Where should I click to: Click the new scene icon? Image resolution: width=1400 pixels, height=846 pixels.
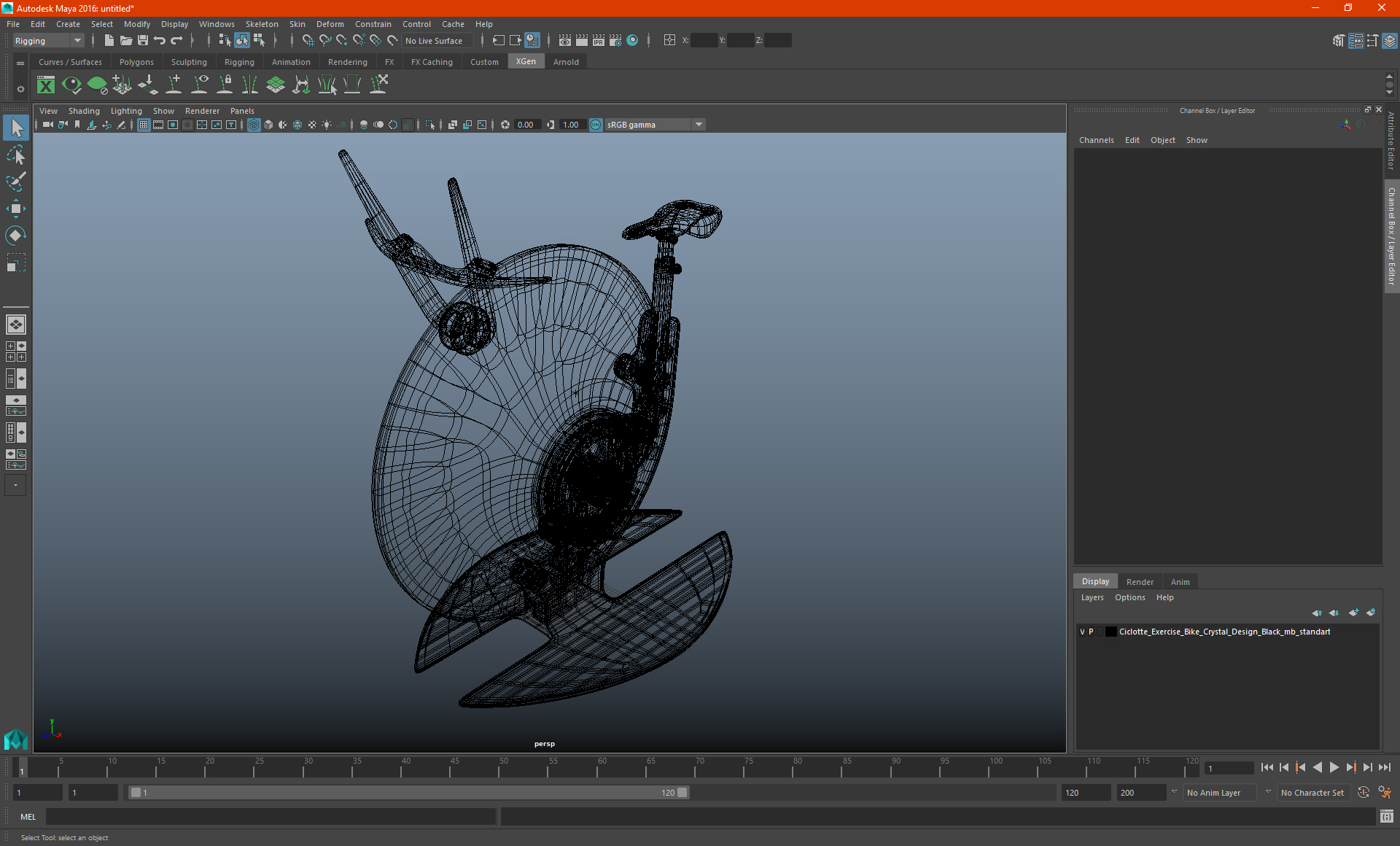pyautogui.click(x=109, y=41)
